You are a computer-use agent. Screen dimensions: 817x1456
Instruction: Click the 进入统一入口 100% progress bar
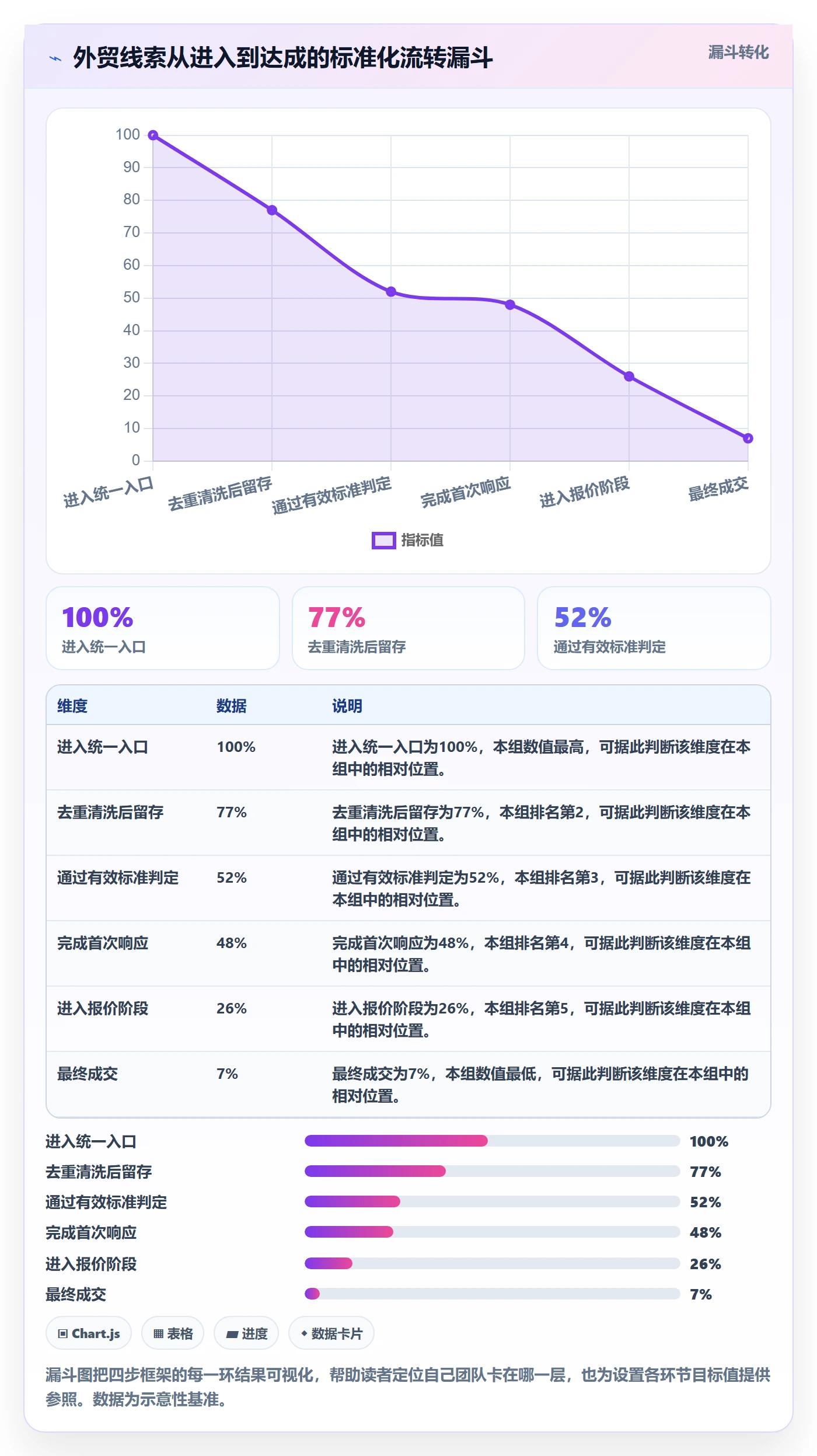[x=493, y=1141]
